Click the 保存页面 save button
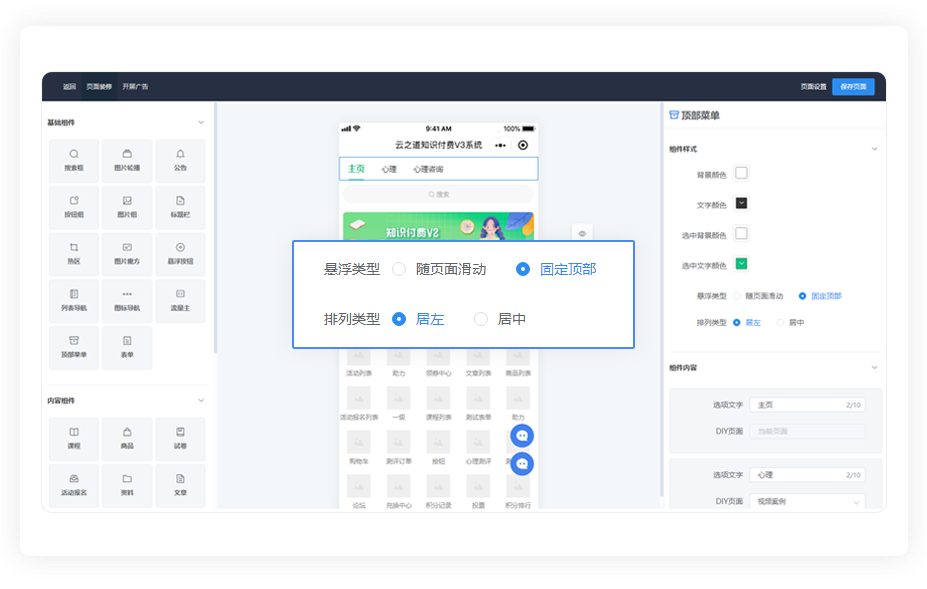This screenshot has width=927, height=589. pyautogui.click(x=853, y=86)
